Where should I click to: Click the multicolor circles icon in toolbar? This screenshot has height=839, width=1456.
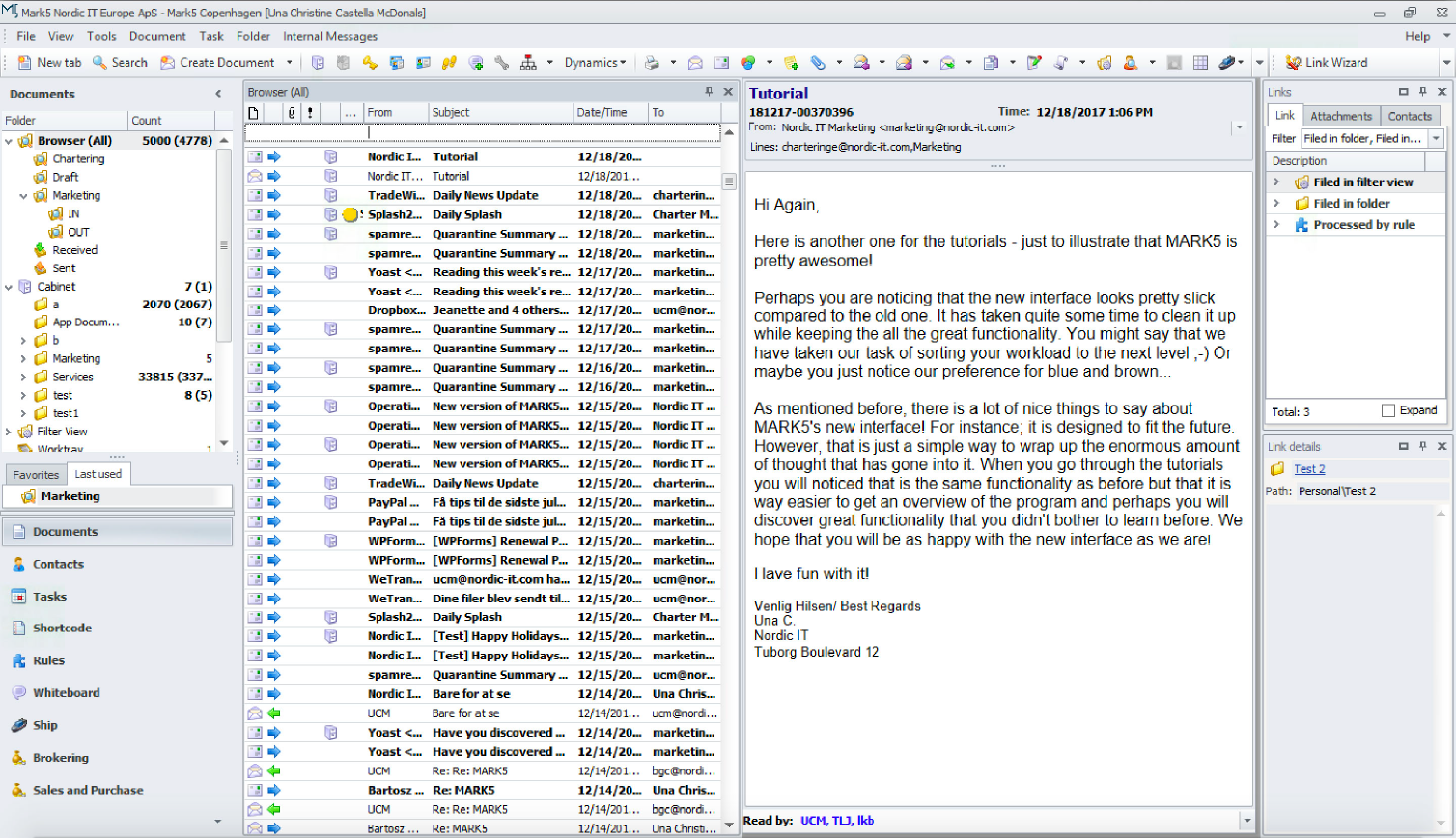coord(748,63)
